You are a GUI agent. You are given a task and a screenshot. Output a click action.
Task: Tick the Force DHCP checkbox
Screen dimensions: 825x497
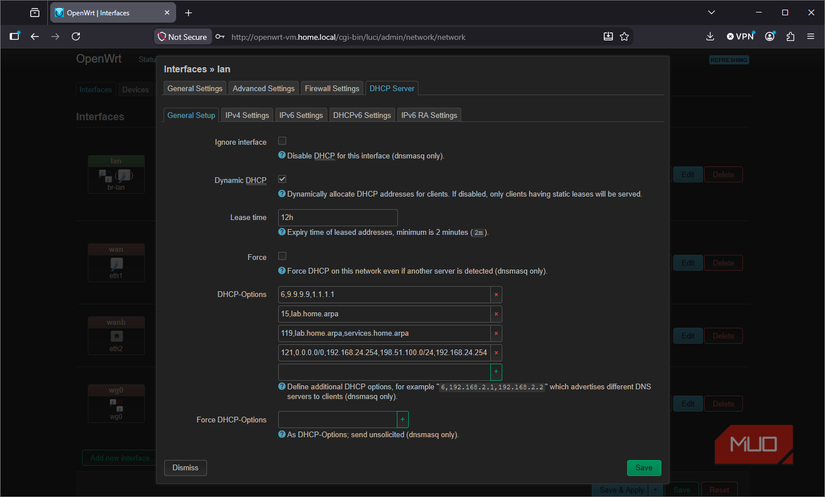[x=282, y=256]
